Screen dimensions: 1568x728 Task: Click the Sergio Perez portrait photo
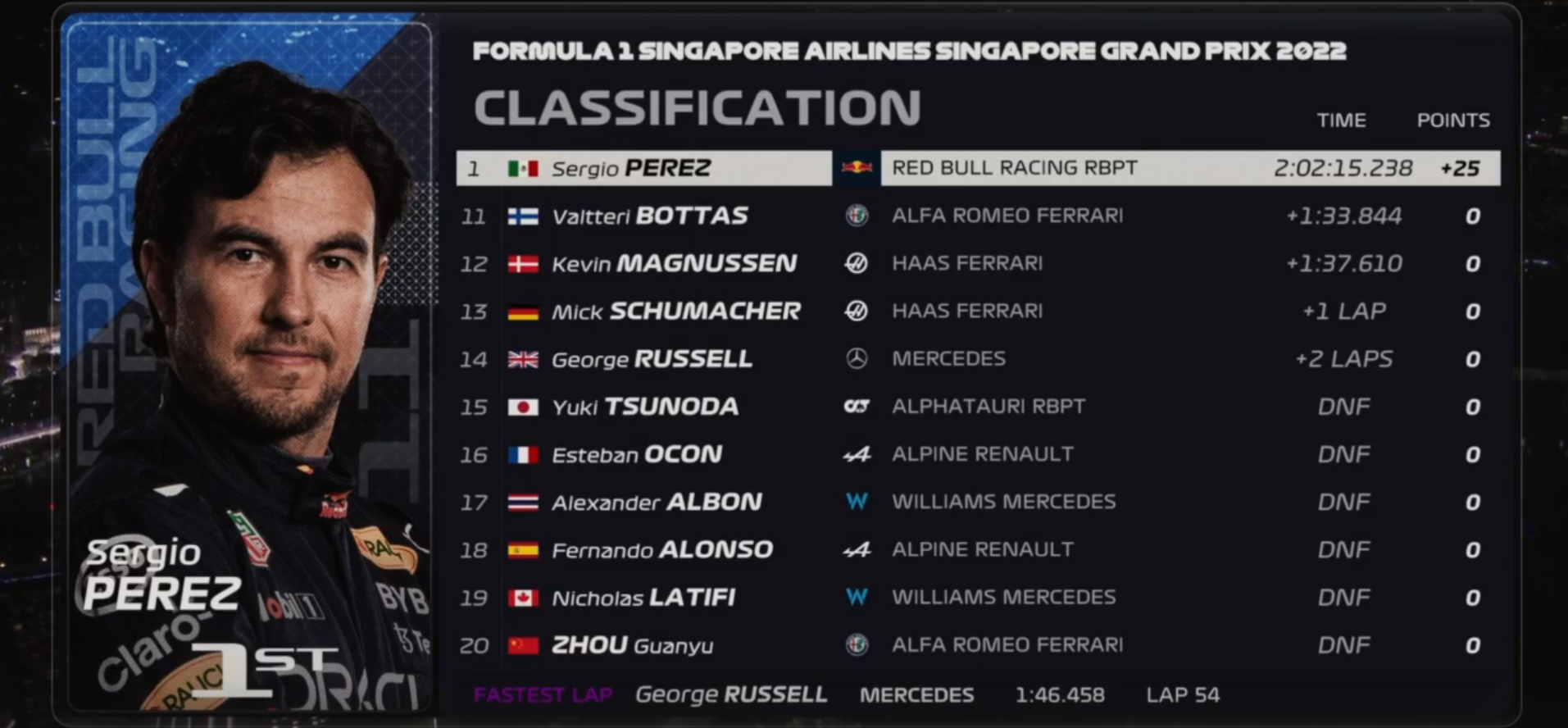click(x=249, y=365)
